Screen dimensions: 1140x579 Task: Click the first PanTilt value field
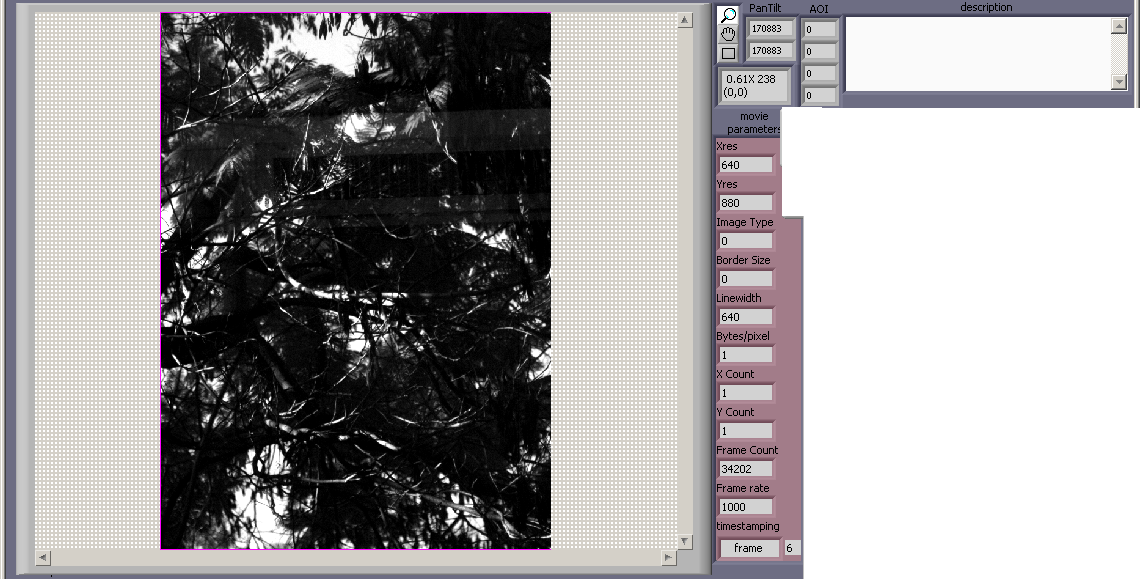tap(770, 29)
